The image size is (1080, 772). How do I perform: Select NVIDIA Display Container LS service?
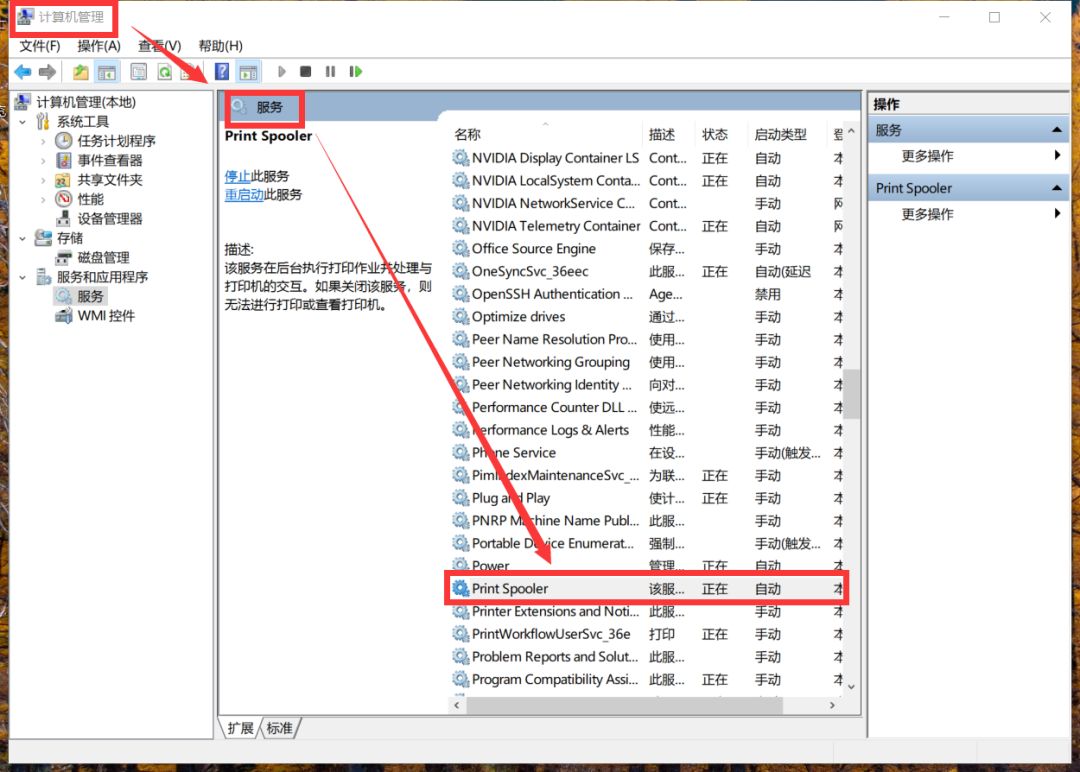[646, 158]
